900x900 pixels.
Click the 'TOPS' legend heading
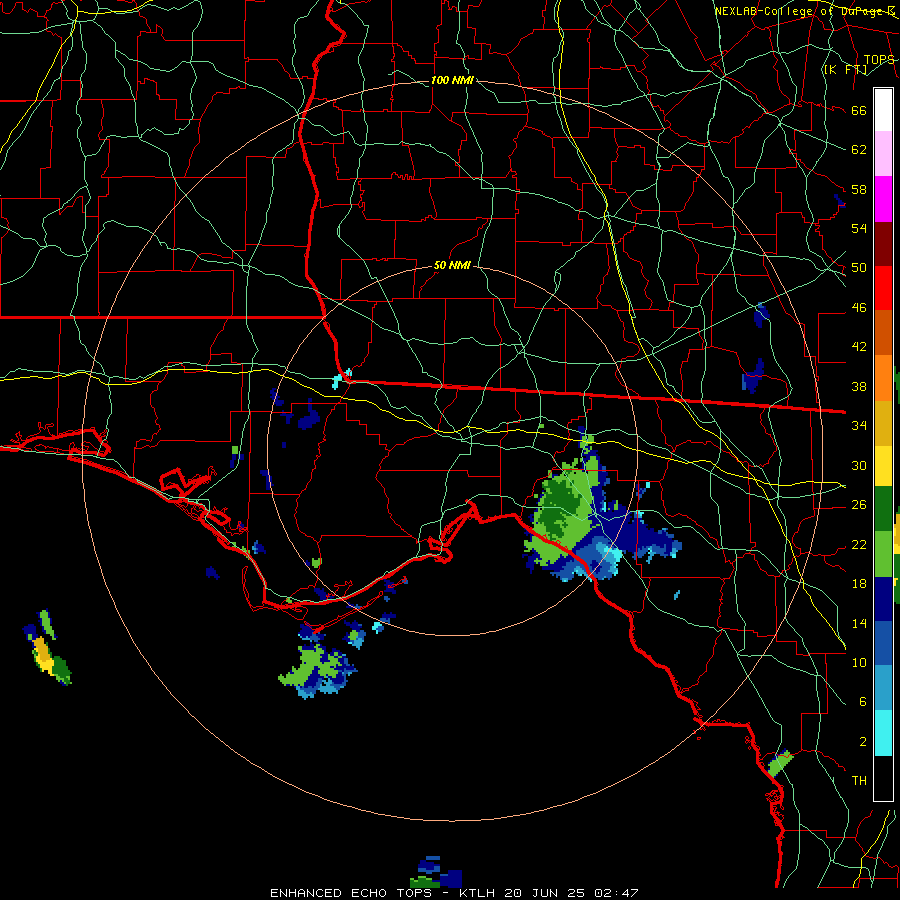(x=879, y=59)
